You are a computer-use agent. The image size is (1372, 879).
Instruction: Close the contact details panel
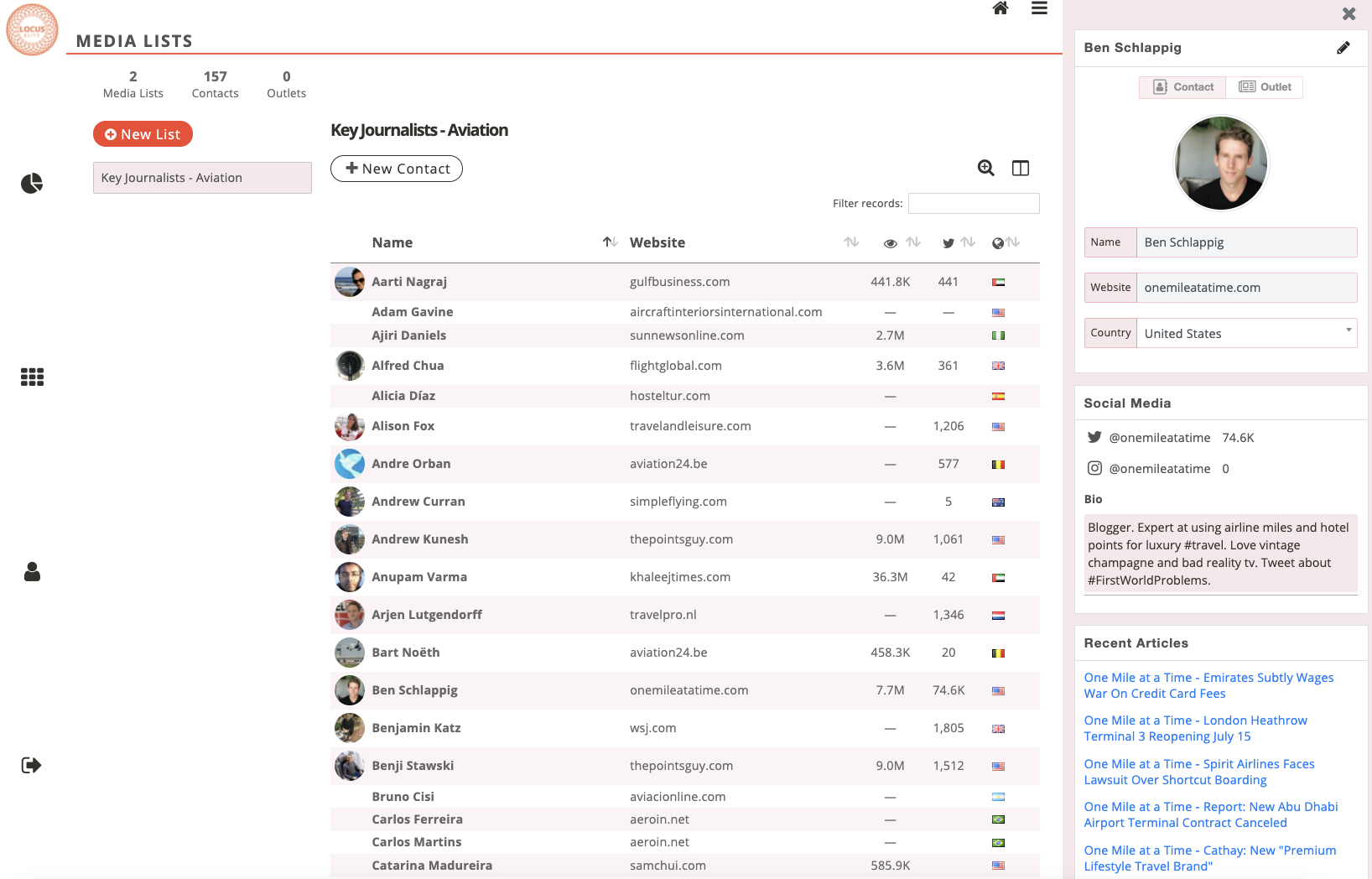[1349, 13]
